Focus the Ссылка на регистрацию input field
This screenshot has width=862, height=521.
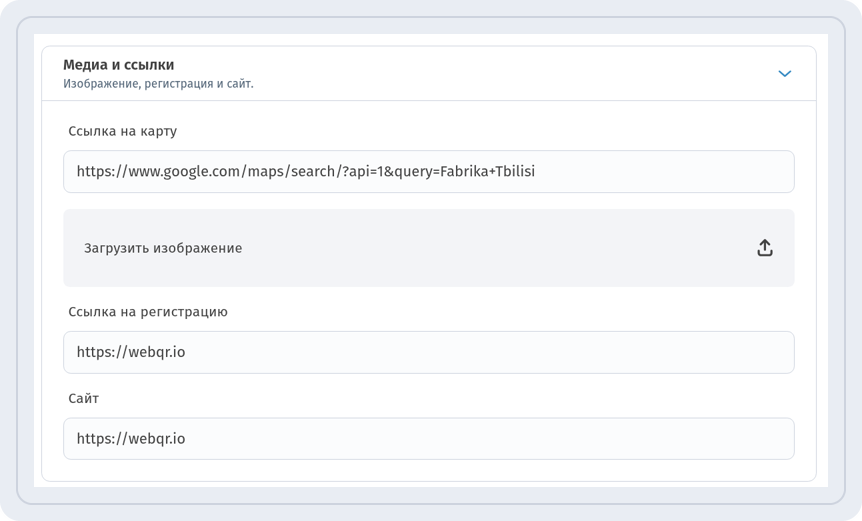pyautogui.click(x=429, y=352)
